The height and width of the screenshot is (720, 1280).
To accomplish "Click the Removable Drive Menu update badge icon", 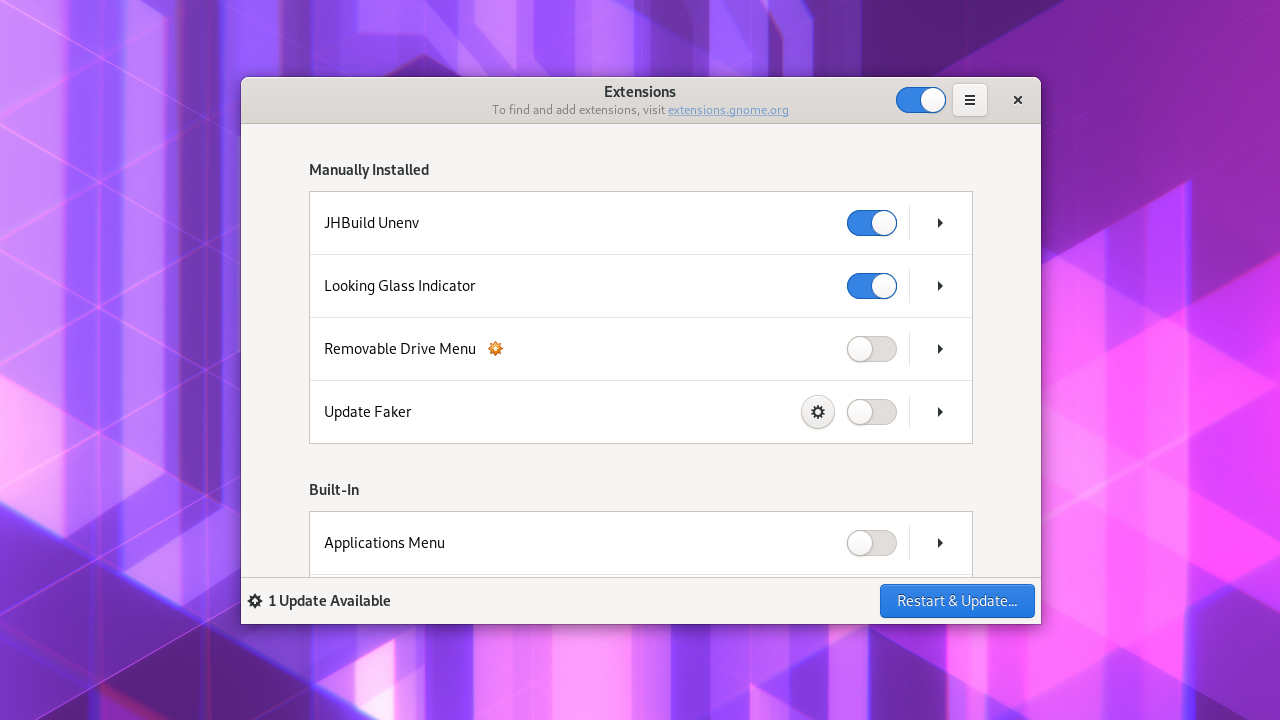I will click(x=495, y=349).
